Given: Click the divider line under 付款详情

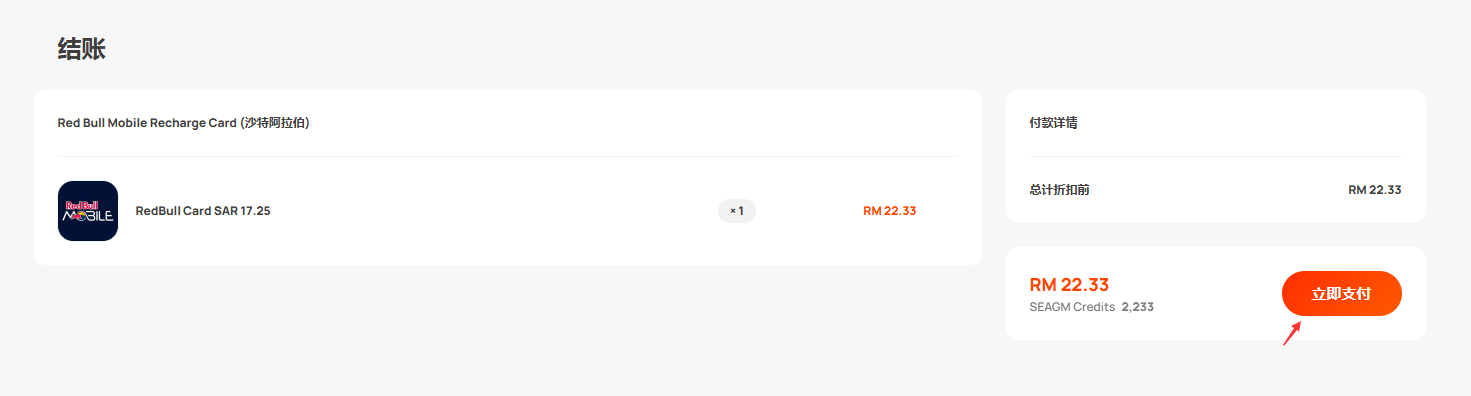Looking at the screenshot, I should (x=1215, y=156).
